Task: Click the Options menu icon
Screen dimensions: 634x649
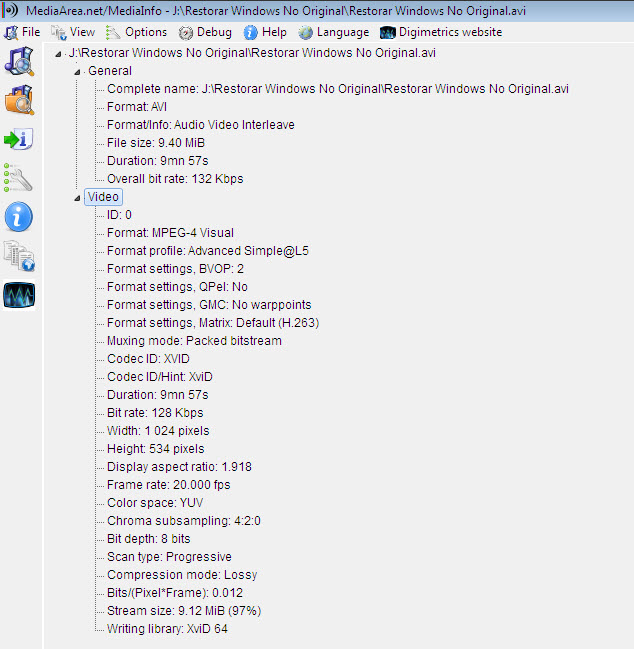Action: click(112, 32)
